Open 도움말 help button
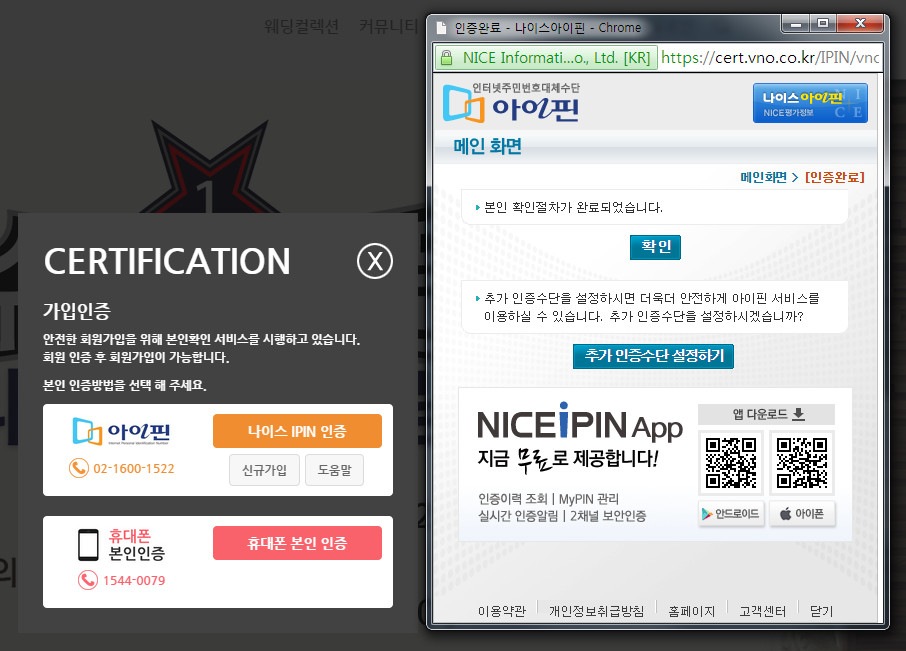Viewport: 906px width, 651px height. coord(335,470)
